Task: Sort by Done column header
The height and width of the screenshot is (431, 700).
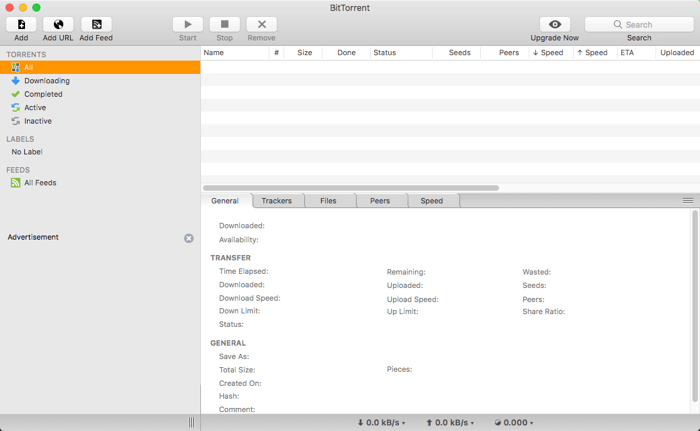Action: click(346, 53)
